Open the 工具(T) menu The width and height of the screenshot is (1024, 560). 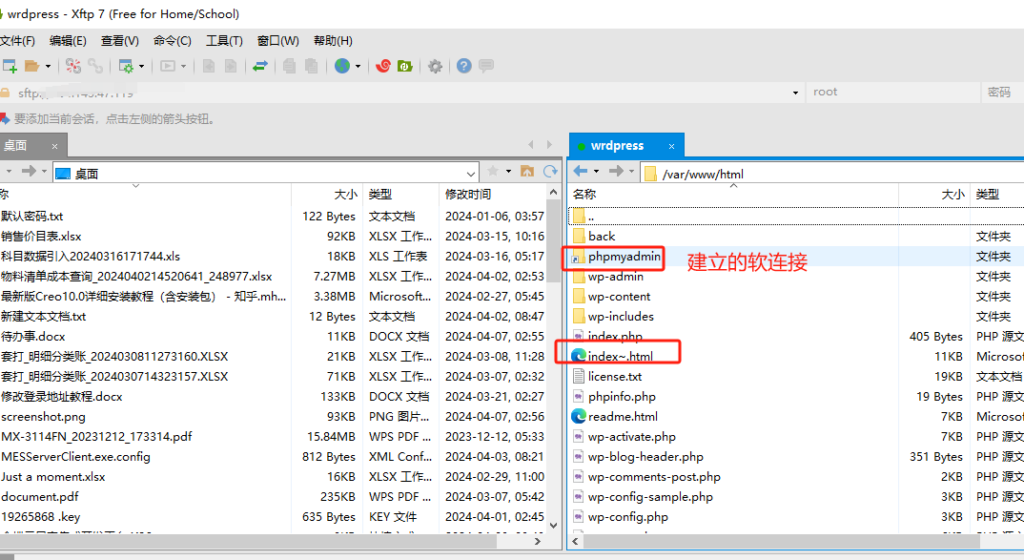(x=225, y=40)
